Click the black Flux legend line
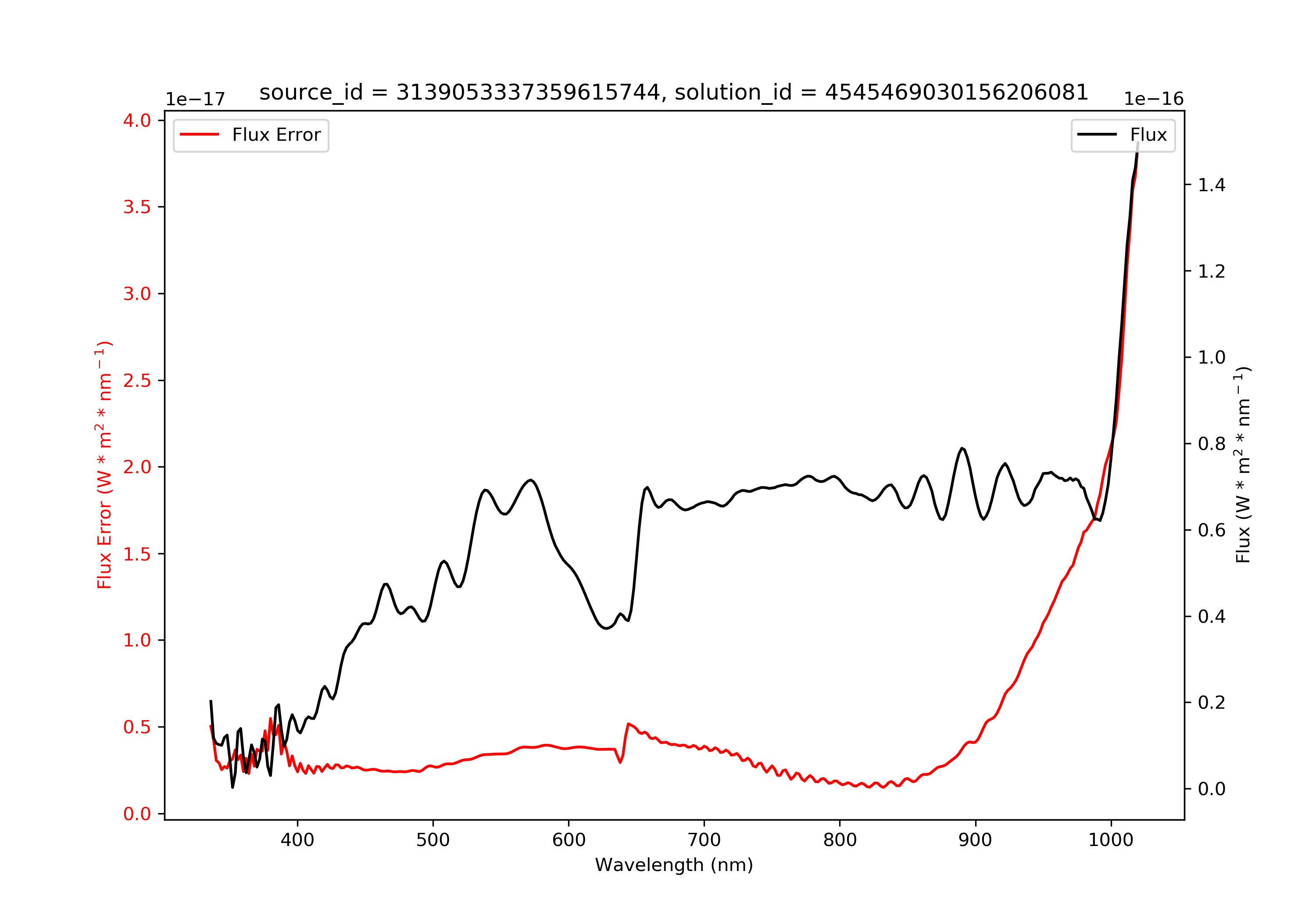 [1097, 135]
